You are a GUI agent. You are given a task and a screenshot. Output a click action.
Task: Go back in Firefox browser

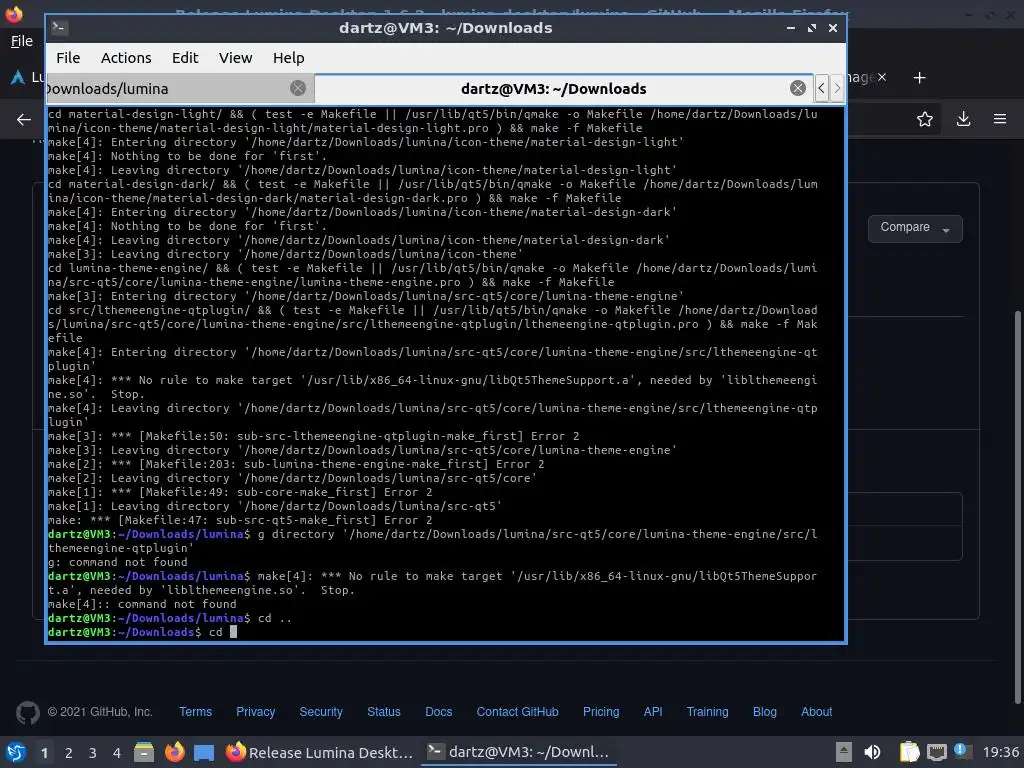coord(24,120)
